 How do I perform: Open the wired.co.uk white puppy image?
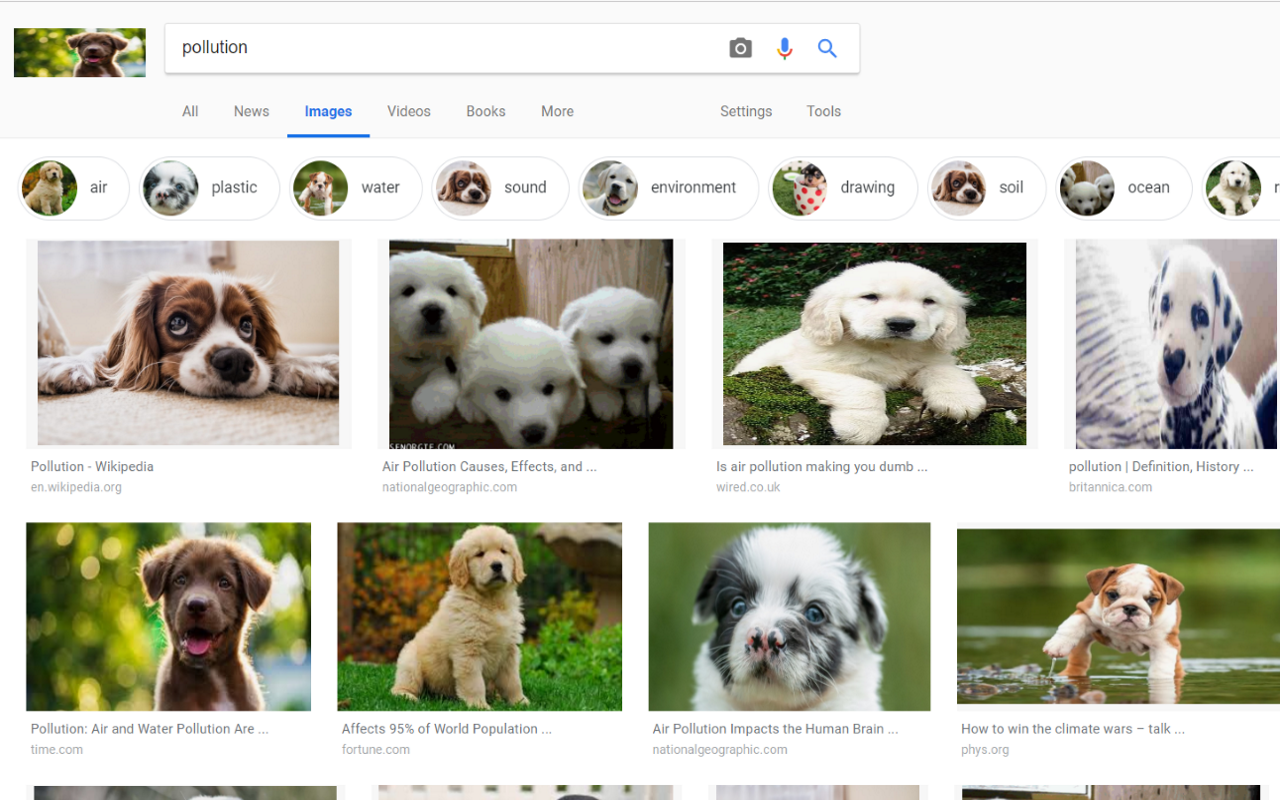click(x=875, y=343)
